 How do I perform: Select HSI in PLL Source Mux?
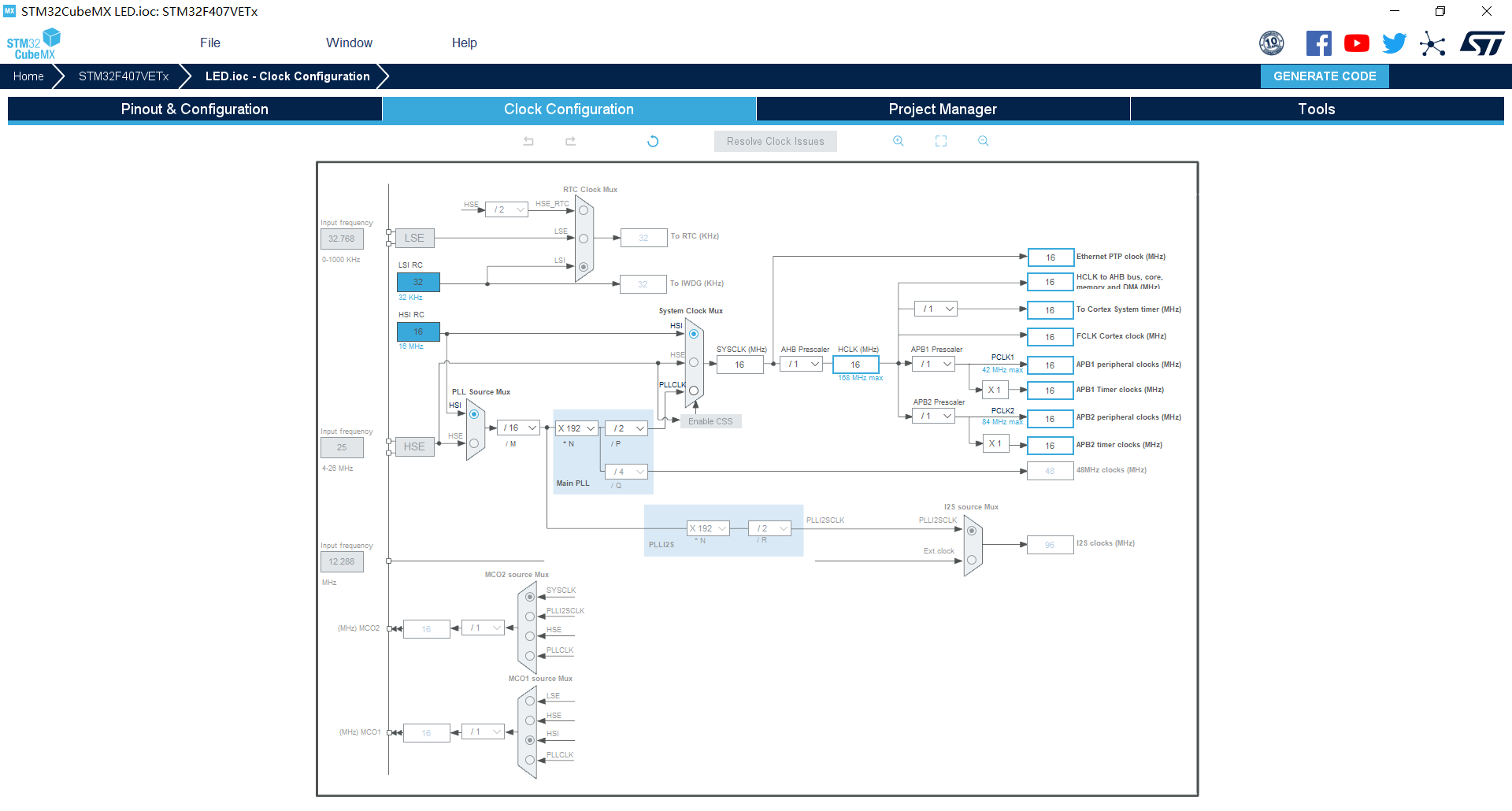[x=474, y=414]
